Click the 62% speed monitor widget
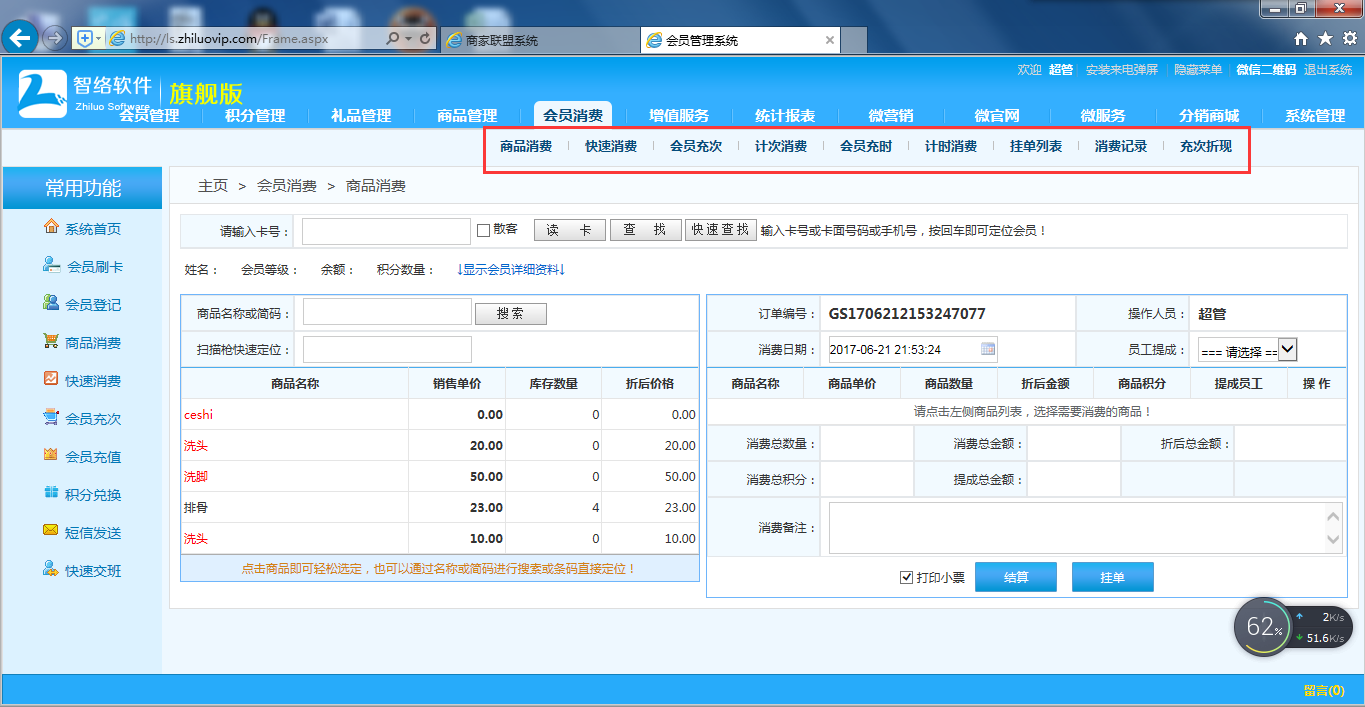This screenshot has height=707, width=1365. pos(1264,628)
